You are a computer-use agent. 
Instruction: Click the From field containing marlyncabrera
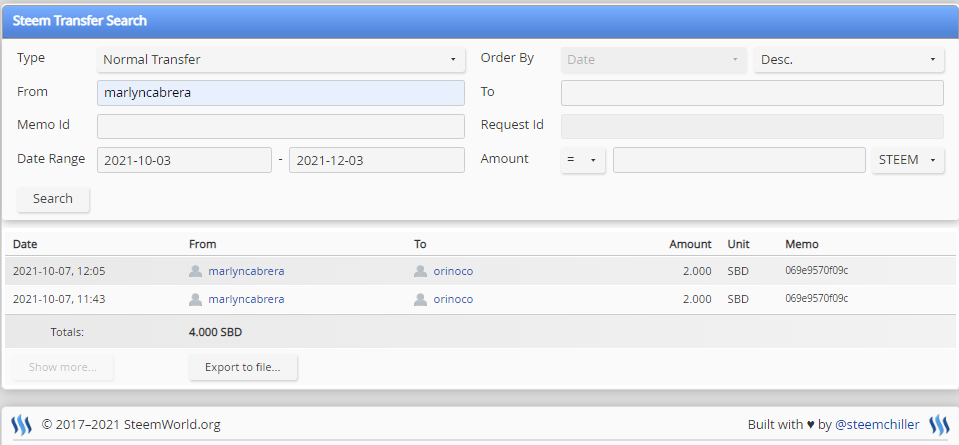281,93
